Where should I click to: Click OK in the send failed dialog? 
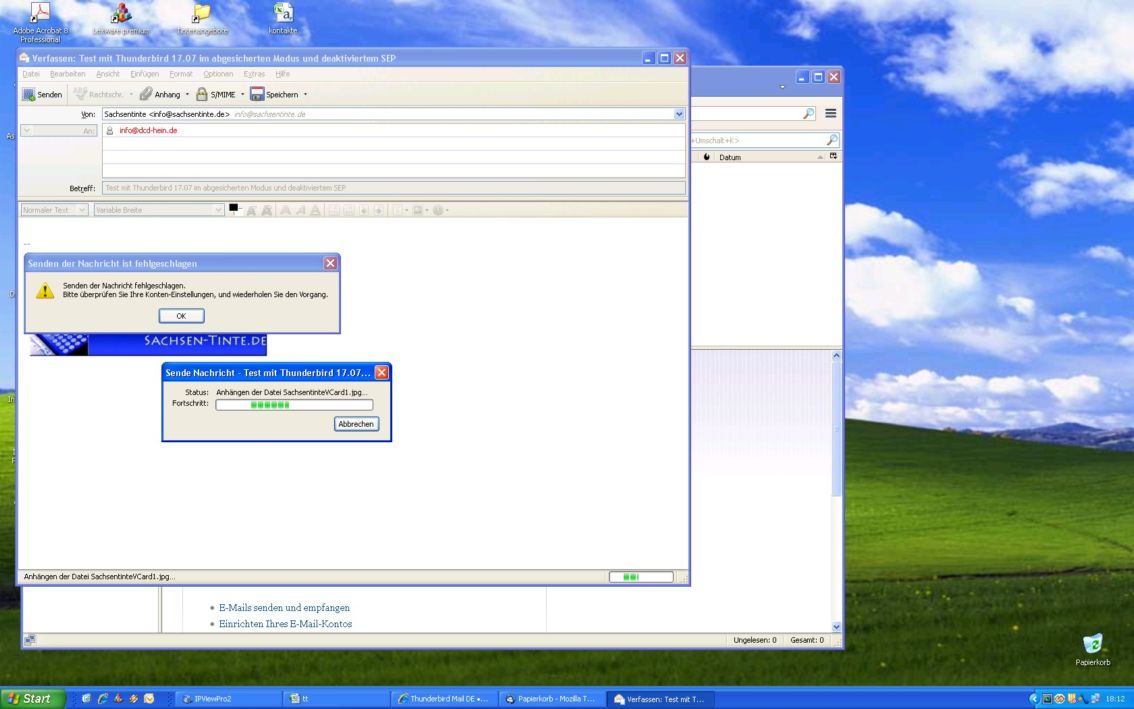[181, 316]
